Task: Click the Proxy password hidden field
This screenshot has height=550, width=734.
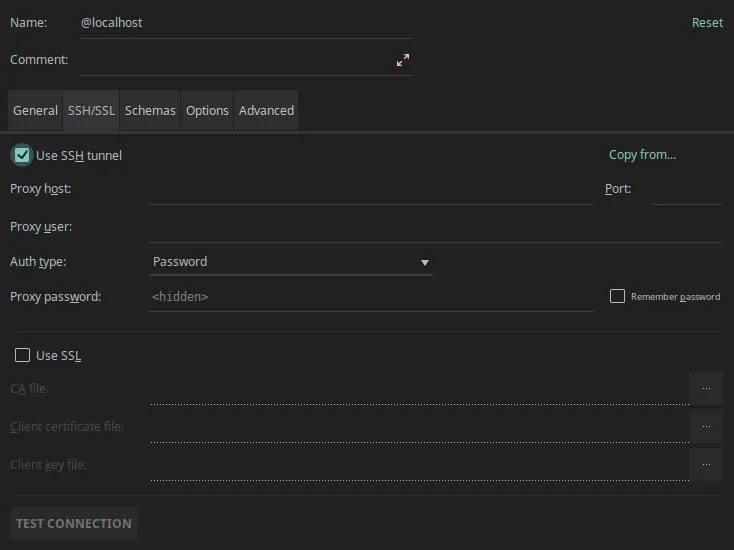Action: [x=371, y=297]
